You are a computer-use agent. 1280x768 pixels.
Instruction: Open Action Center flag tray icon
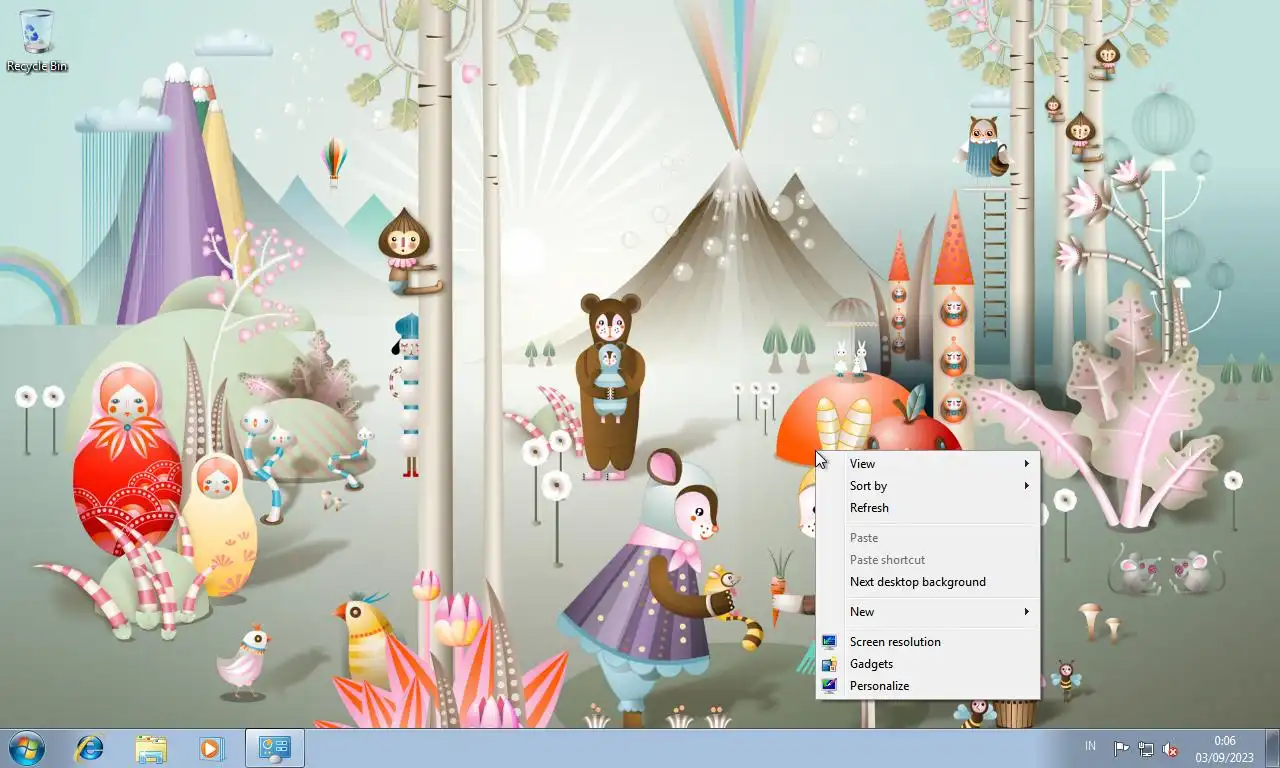point(1122,749)
